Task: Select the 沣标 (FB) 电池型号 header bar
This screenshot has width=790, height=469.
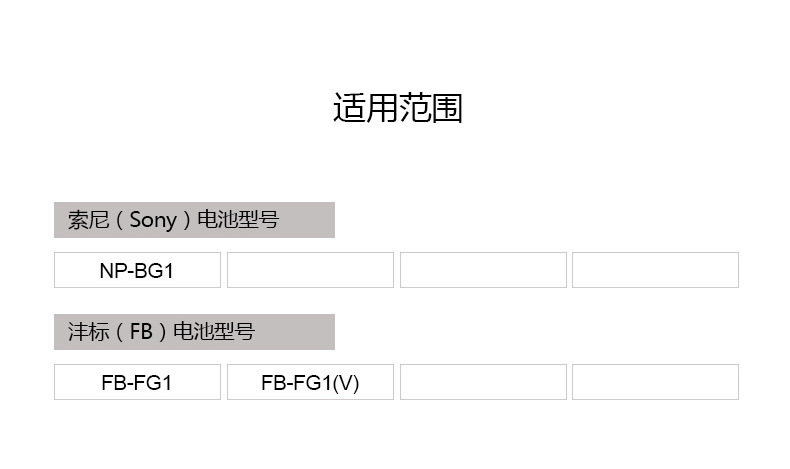Action: (x=194, y=332)
